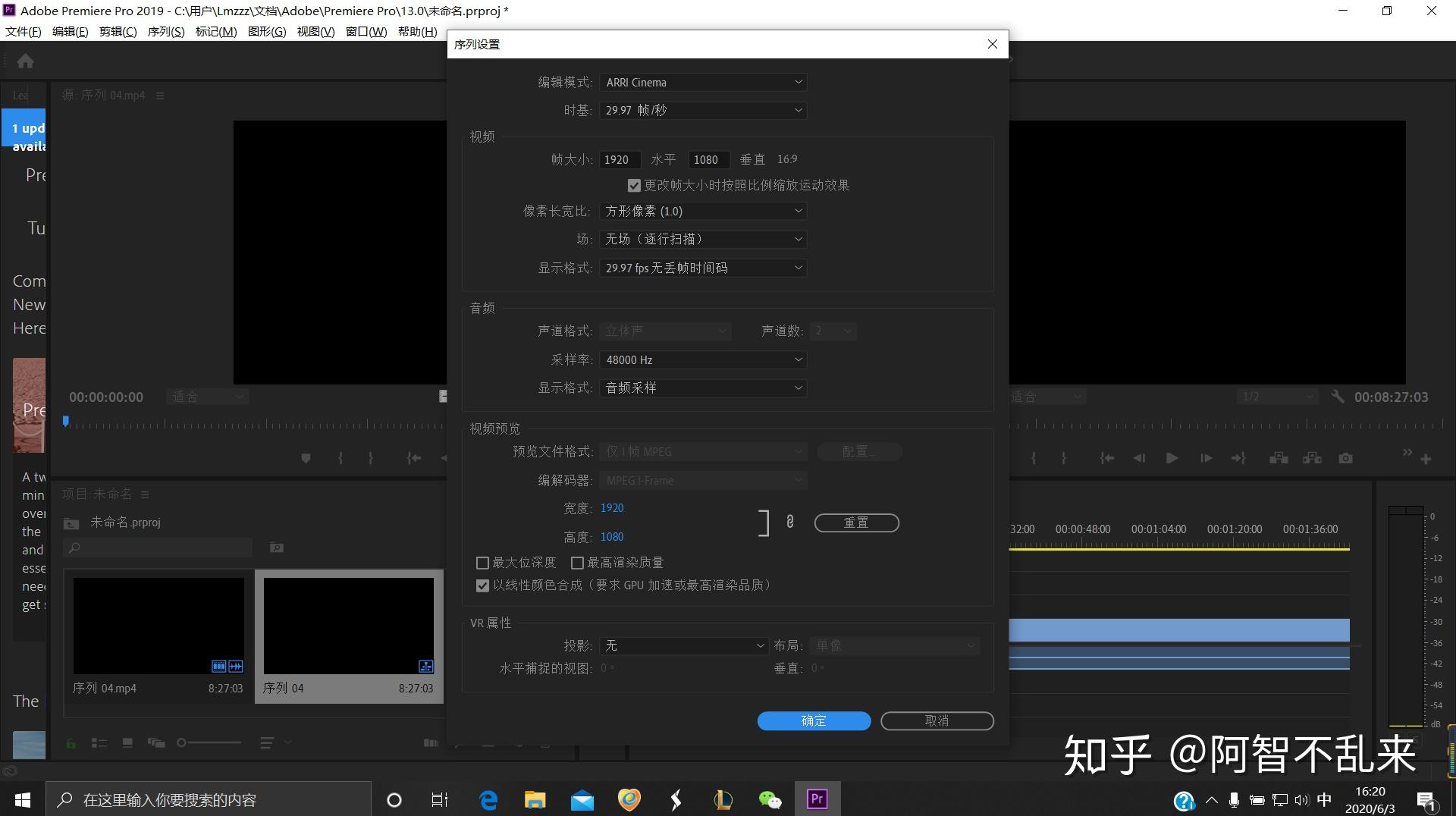Image resolution: width=1456 pixels, height=816 pixels.
Task: Click the 重置 button in video preview section
Action: pyautogui.click(x=857, y=523)
